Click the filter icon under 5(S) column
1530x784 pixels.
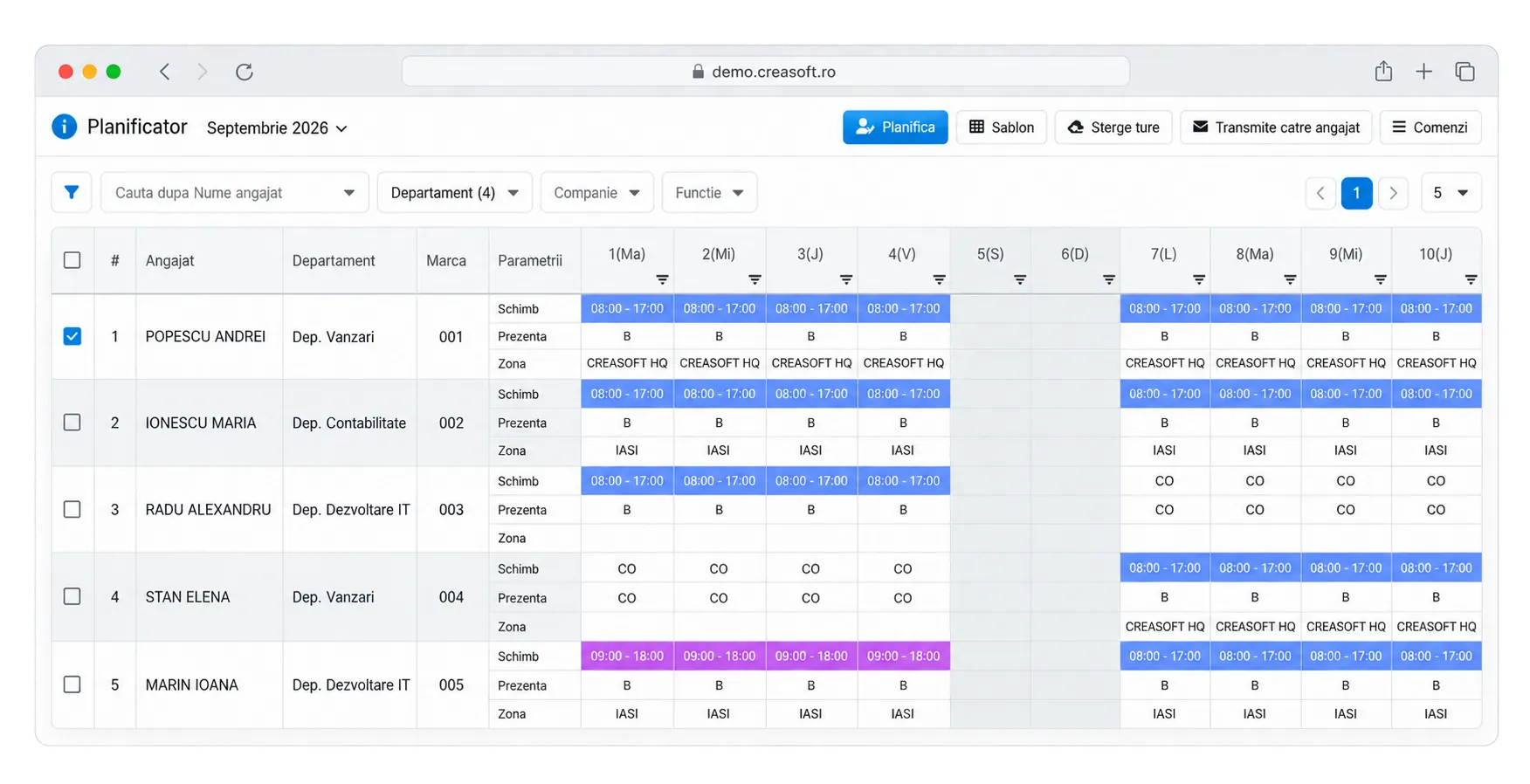click(1020, 279)
